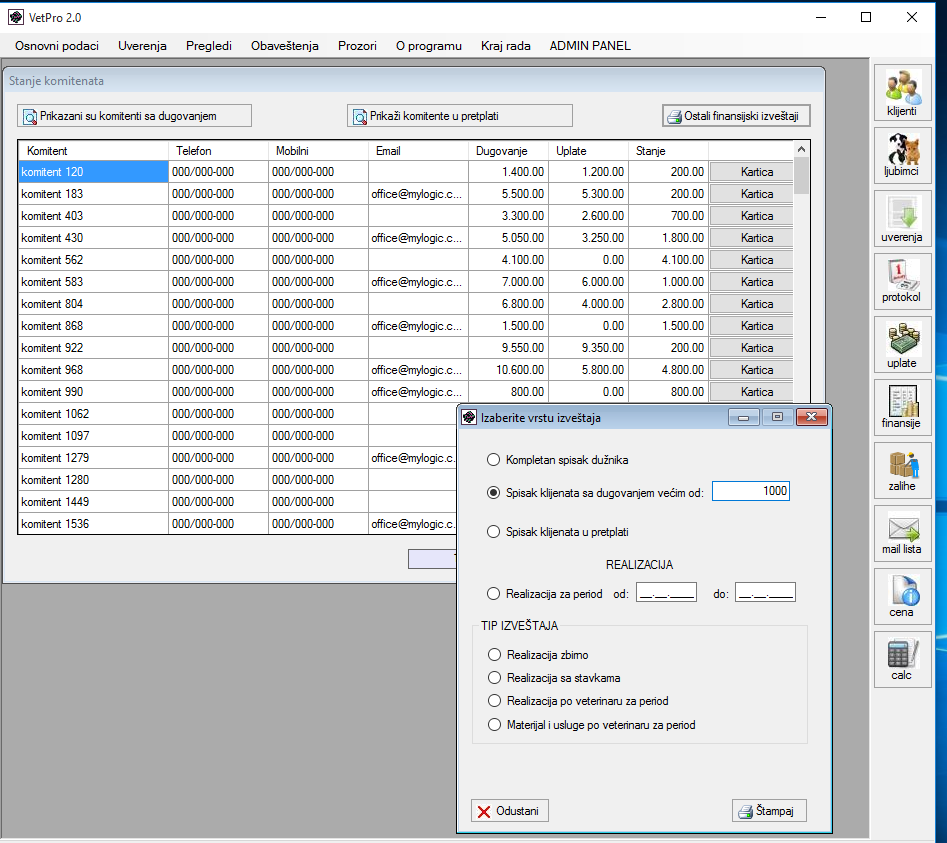
Task: Choose 'Realizacija sa stavkama' radio option
Action: coord(492,678)
